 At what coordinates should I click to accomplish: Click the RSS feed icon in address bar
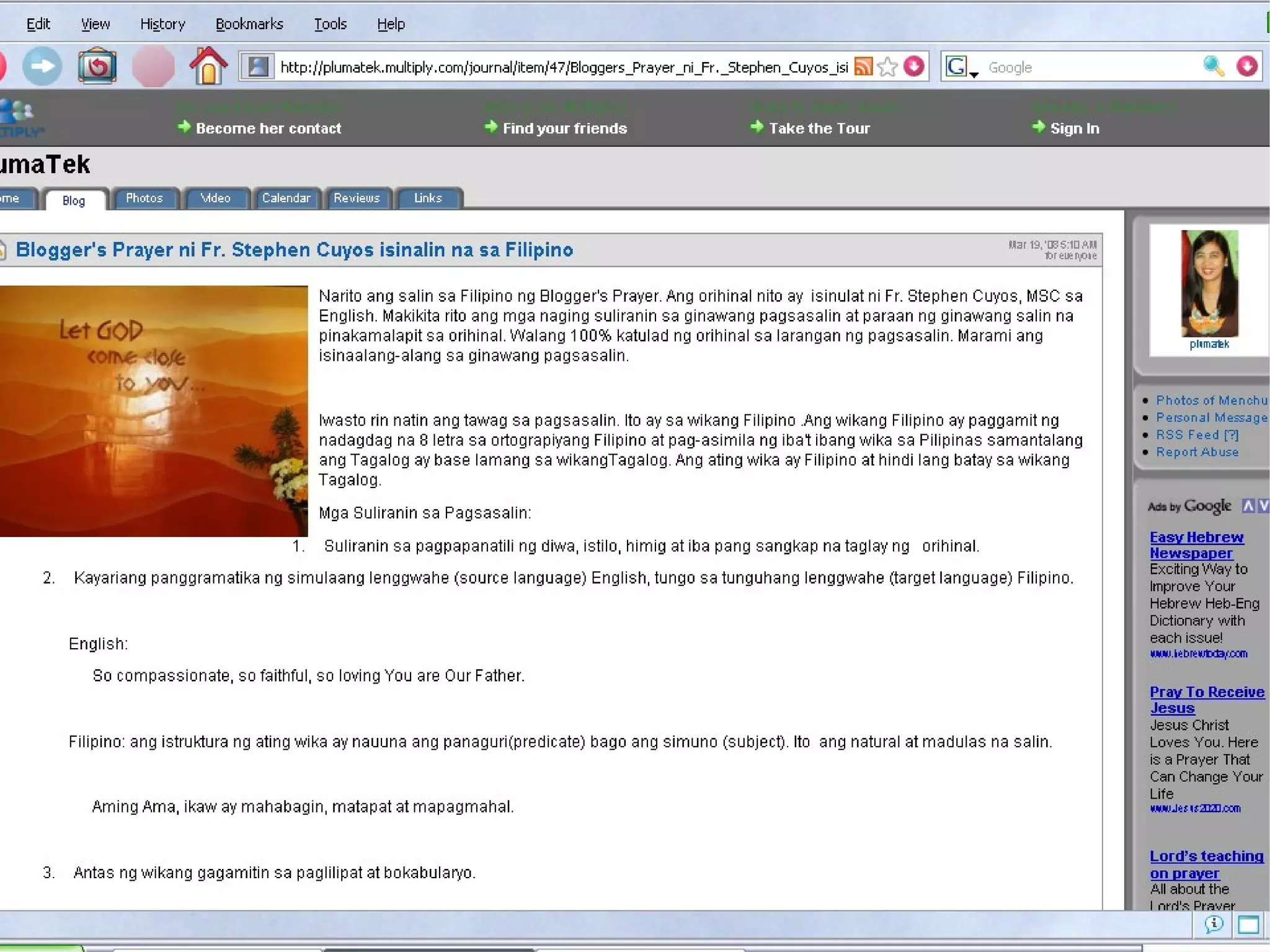(863, 66)
